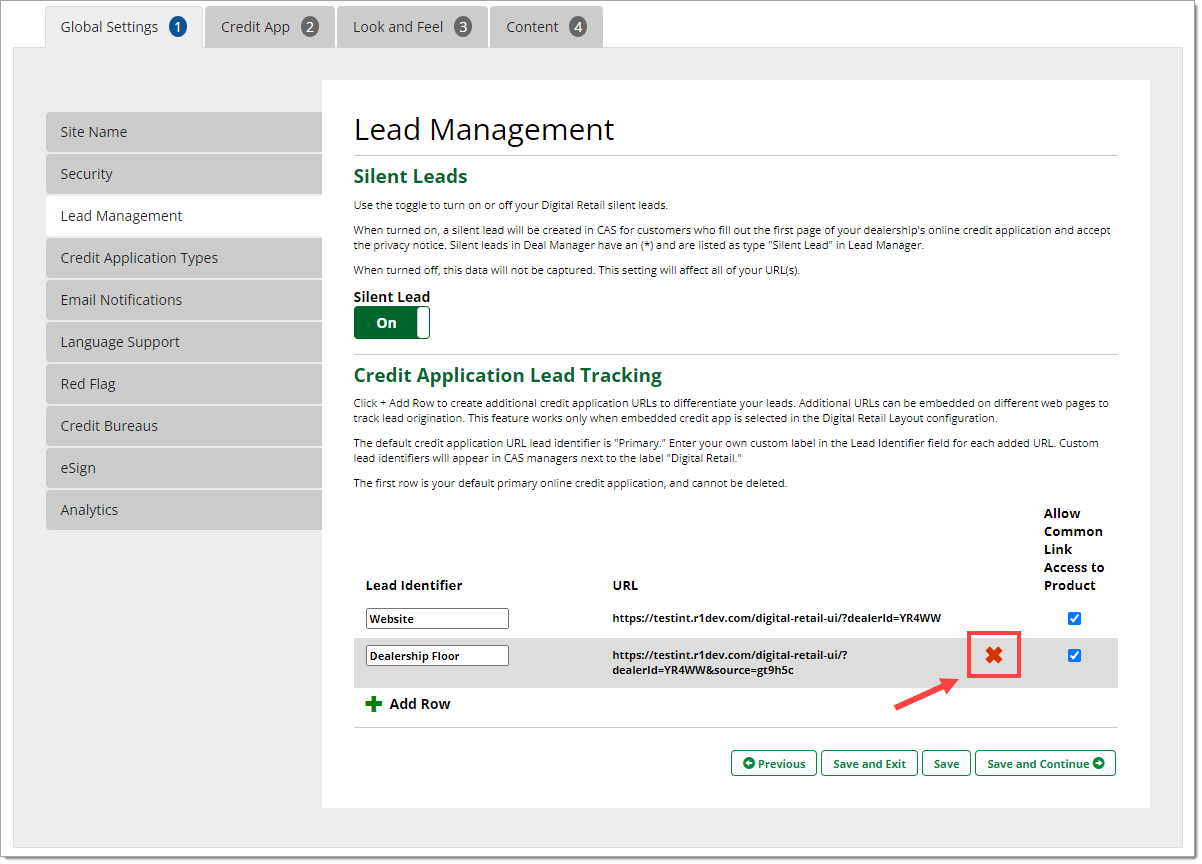Click the Add Row text link
This screenshot has height=864, width=1202.
coord(420,704)
